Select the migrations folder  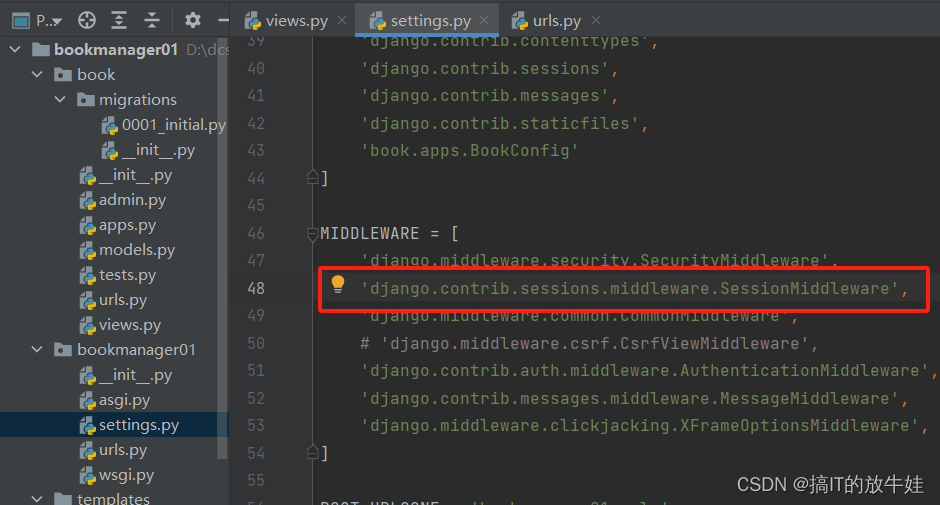pyautogui.click(x=138, y=100)
